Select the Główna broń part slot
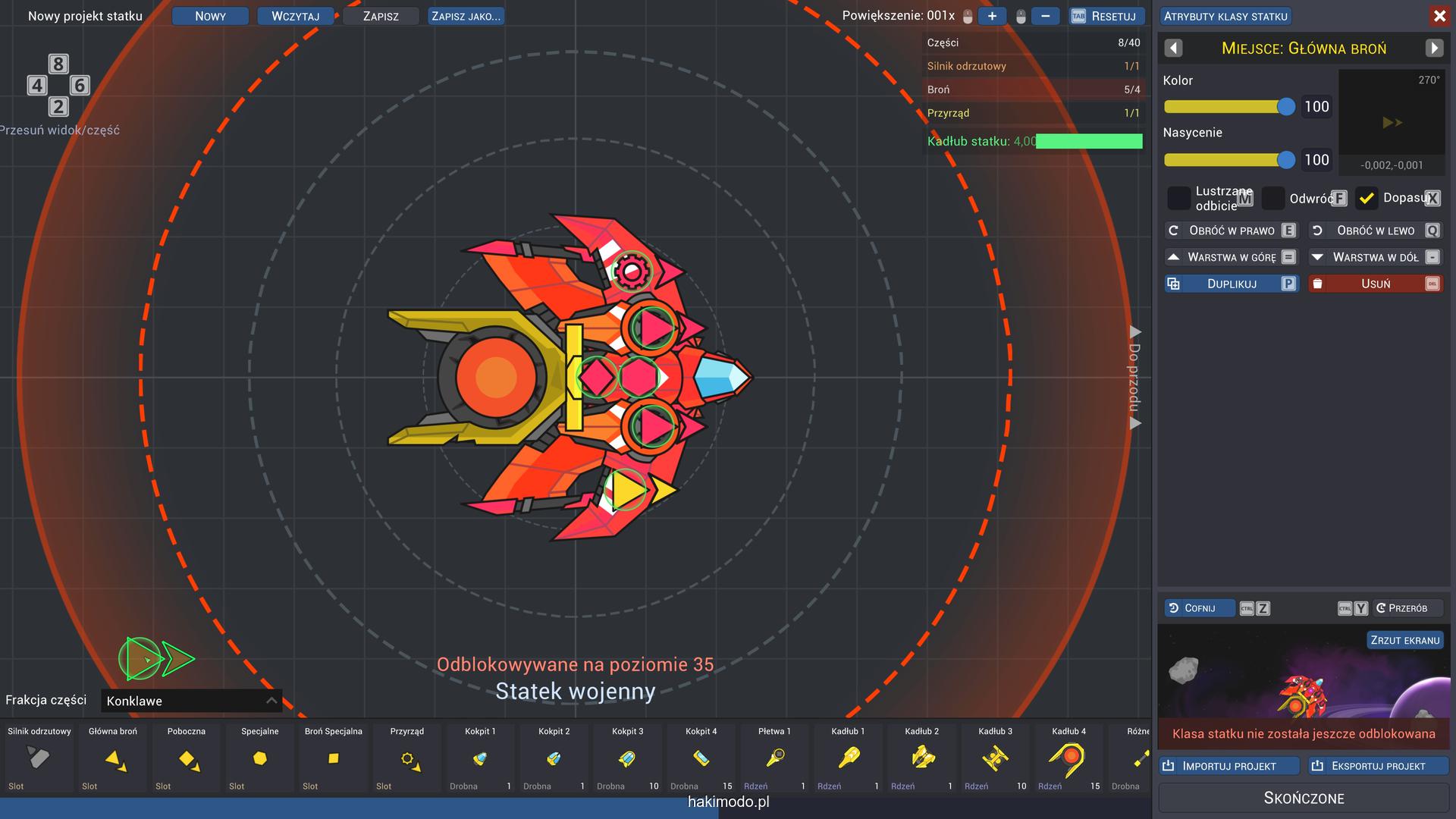The width and height of the screenshot is (1456, 819). (x=113, y=758)
